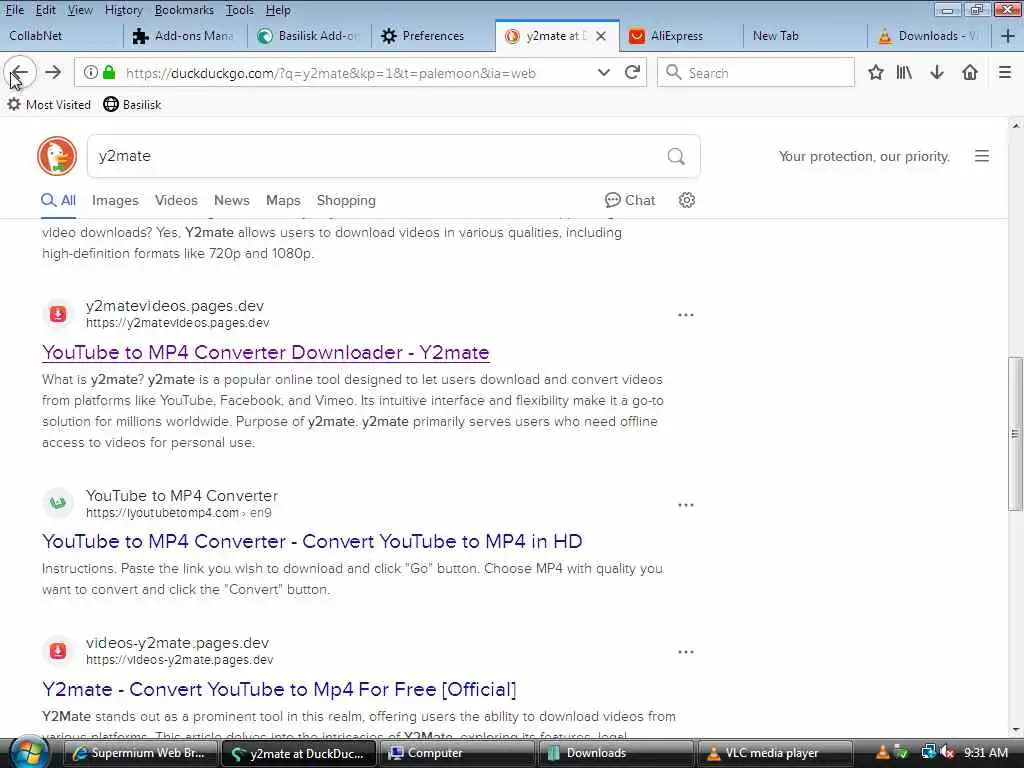The image size is (1024, 768).
Task: Select the All results tab
Action: 59,200
